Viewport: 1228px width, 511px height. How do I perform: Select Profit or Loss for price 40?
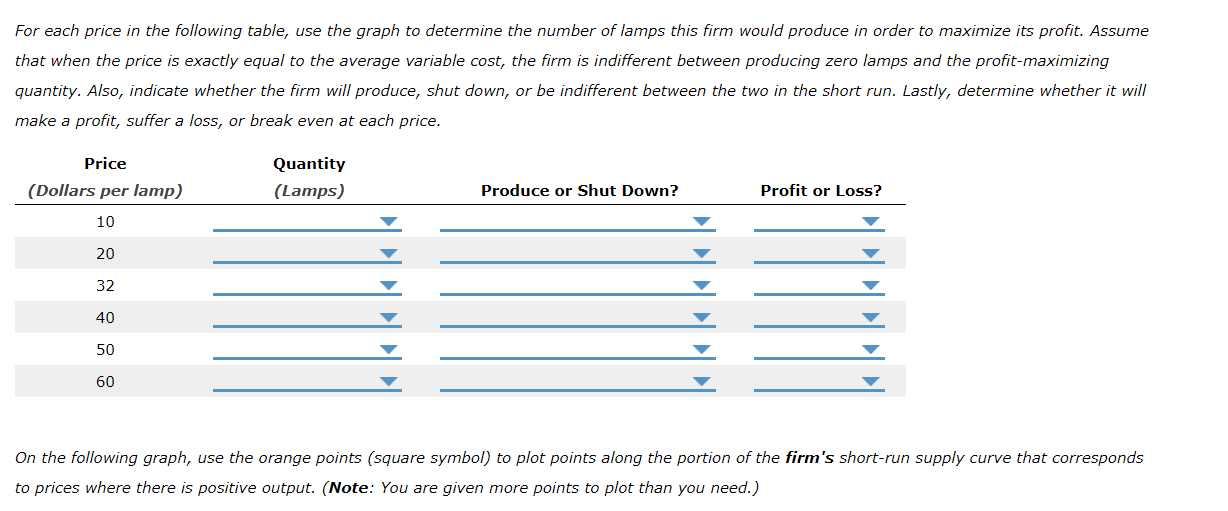(820, 317)
